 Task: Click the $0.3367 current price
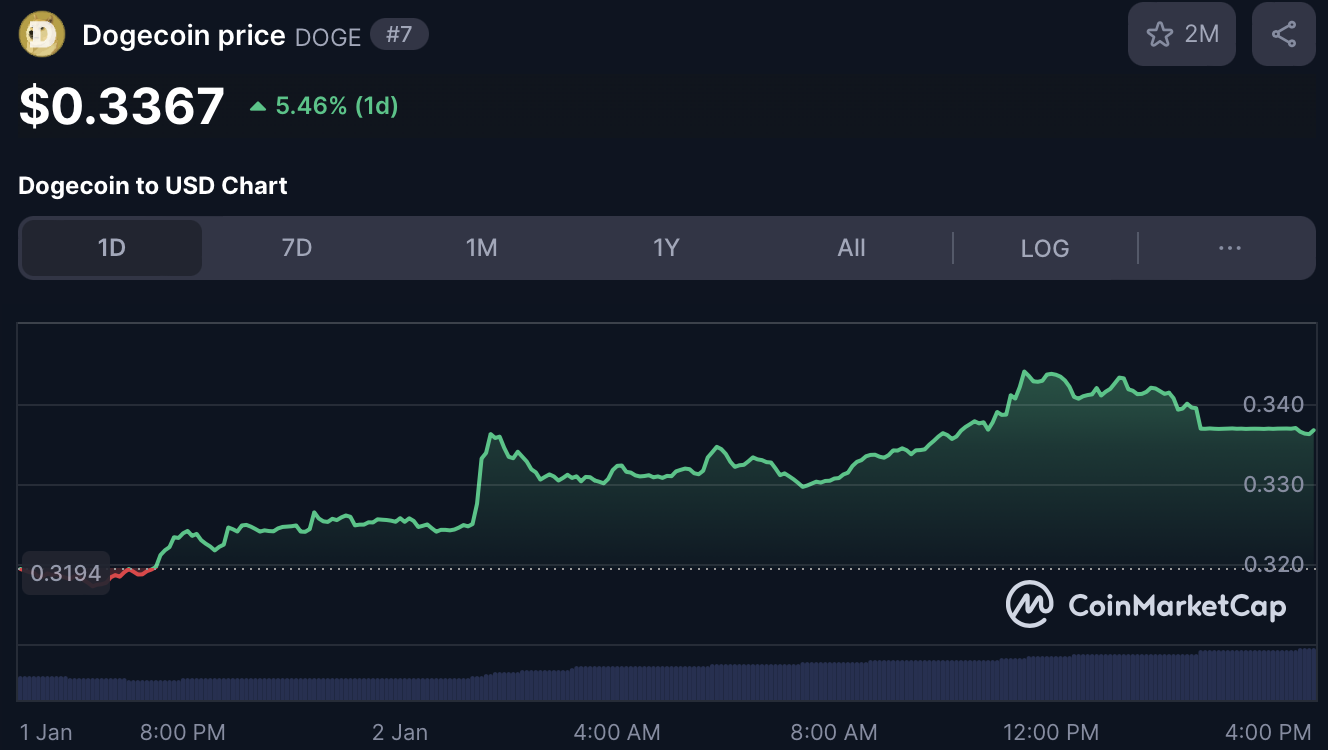tap(122, 106)
